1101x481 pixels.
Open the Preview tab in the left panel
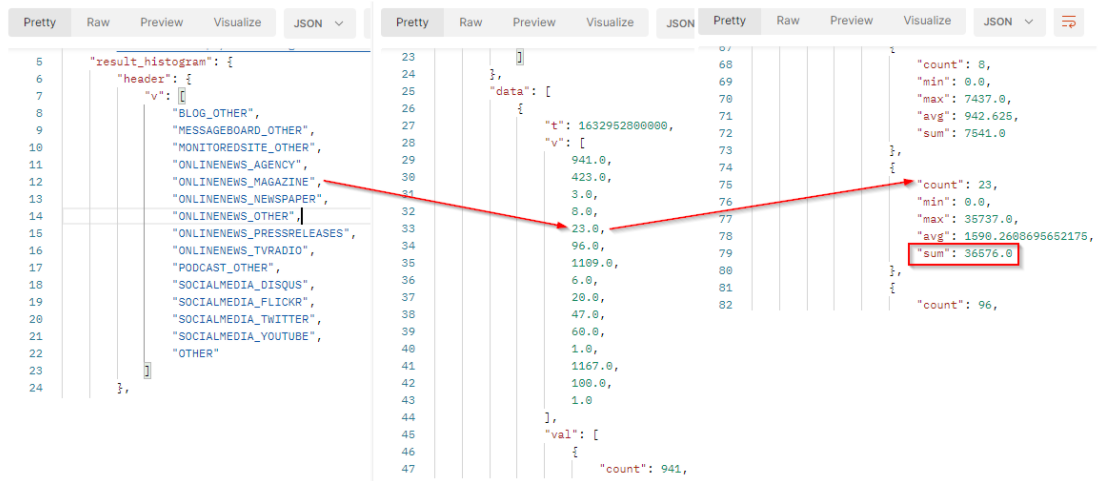tap(162, 22)
